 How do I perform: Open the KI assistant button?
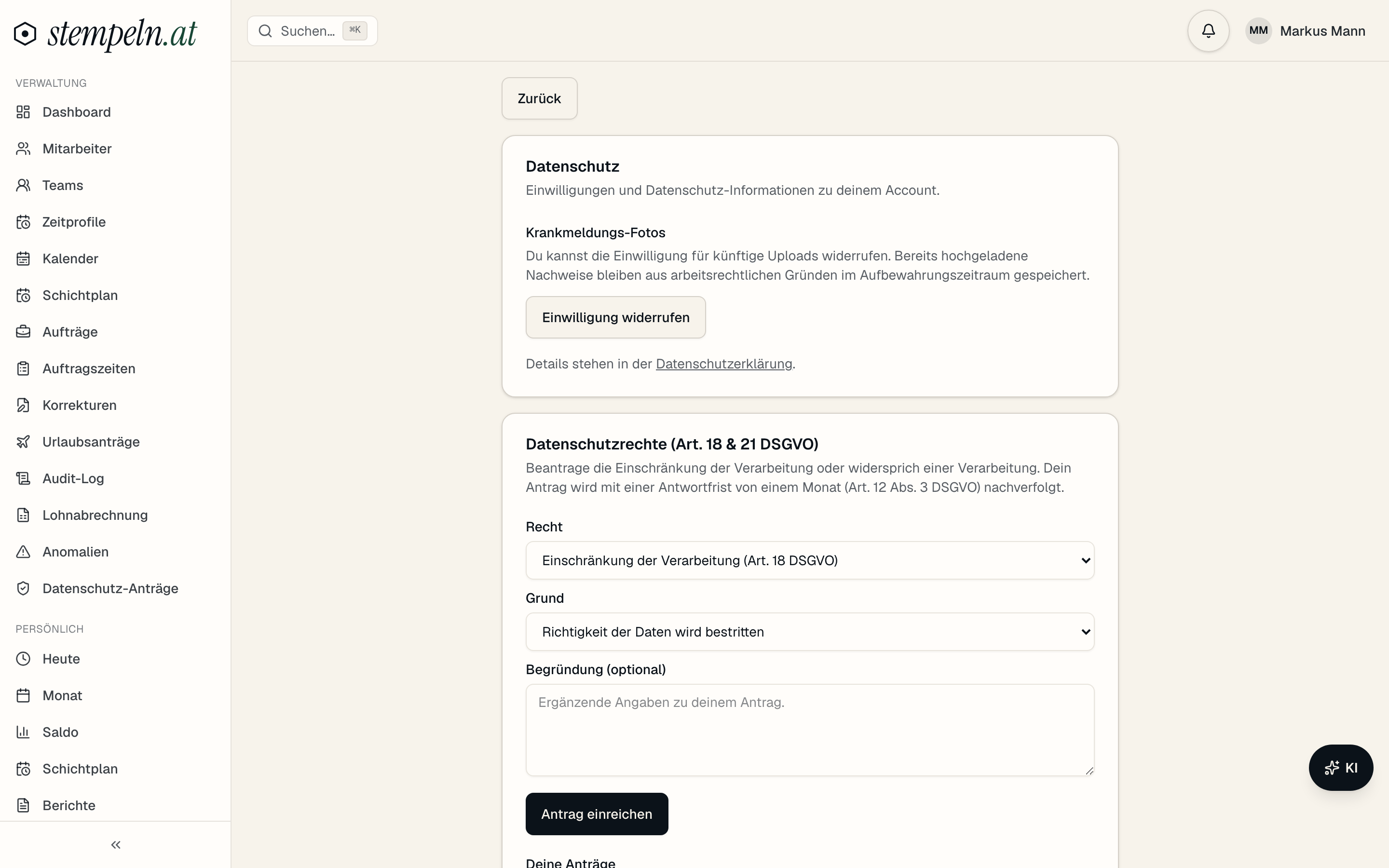[x=1341, y=768]
